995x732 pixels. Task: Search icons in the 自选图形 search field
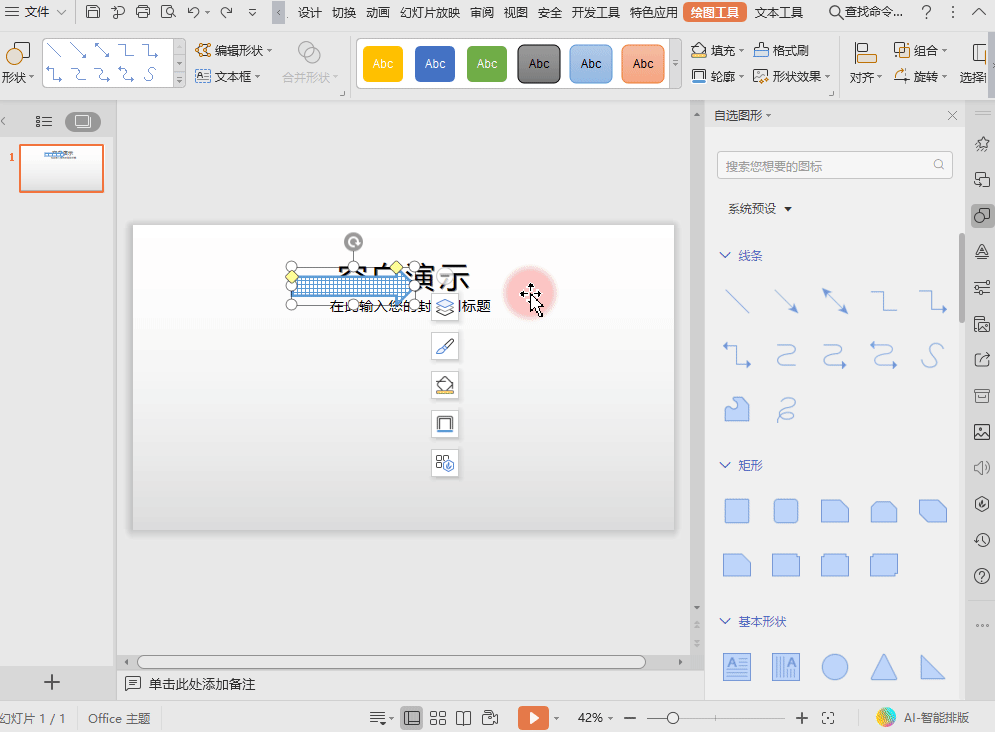834,164
